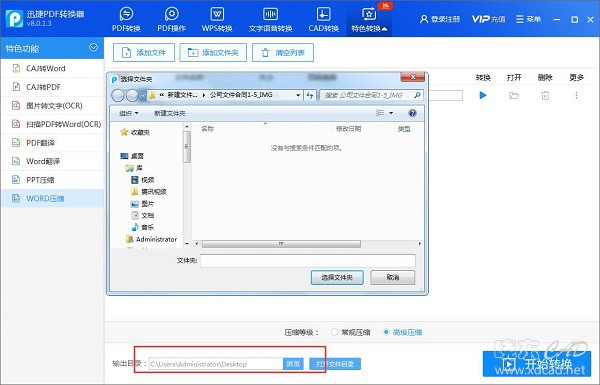Open the PDF转换 toolbar icon
This screenshot has height=385, width=600.
pos(126,19)
